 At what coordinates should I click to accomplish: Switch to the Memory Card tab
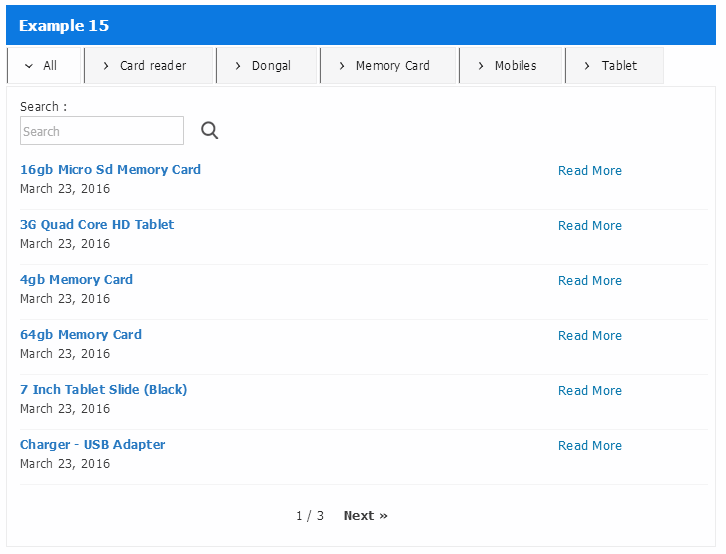tap(388, 65)
